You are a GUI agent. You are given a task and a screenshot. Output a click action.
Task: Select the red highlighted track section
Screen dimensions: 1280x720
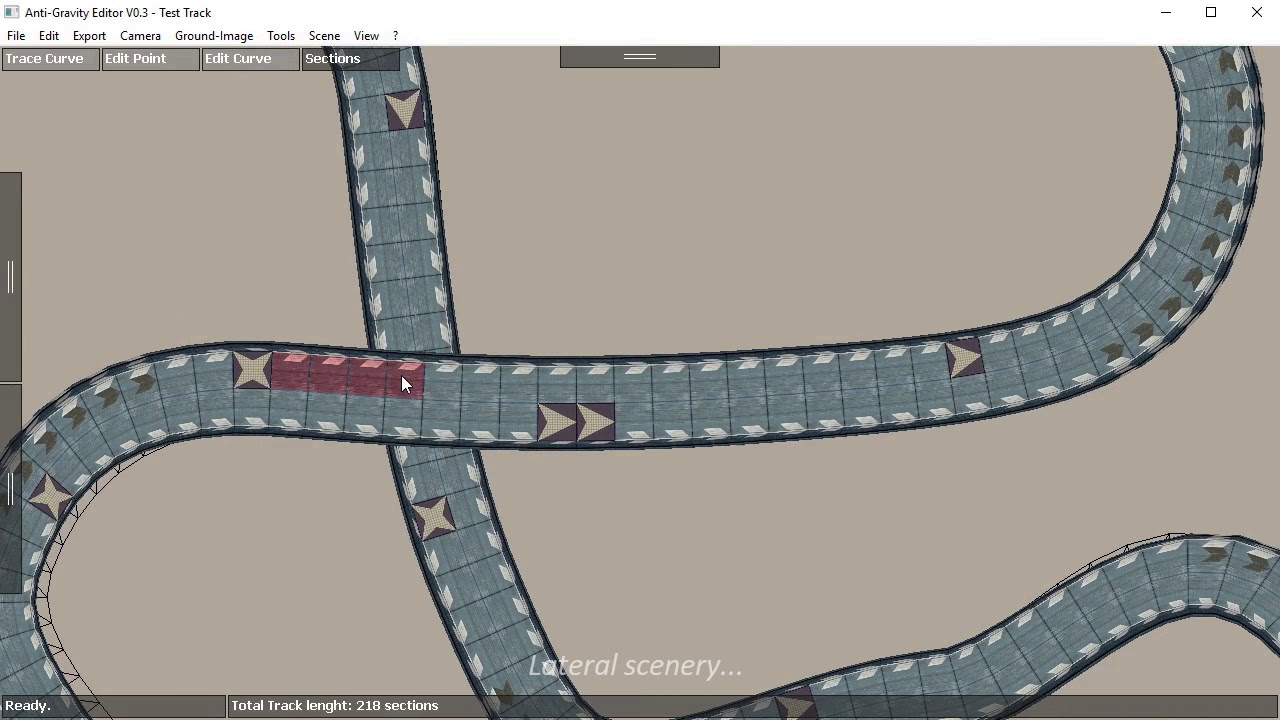pos(347,374)
